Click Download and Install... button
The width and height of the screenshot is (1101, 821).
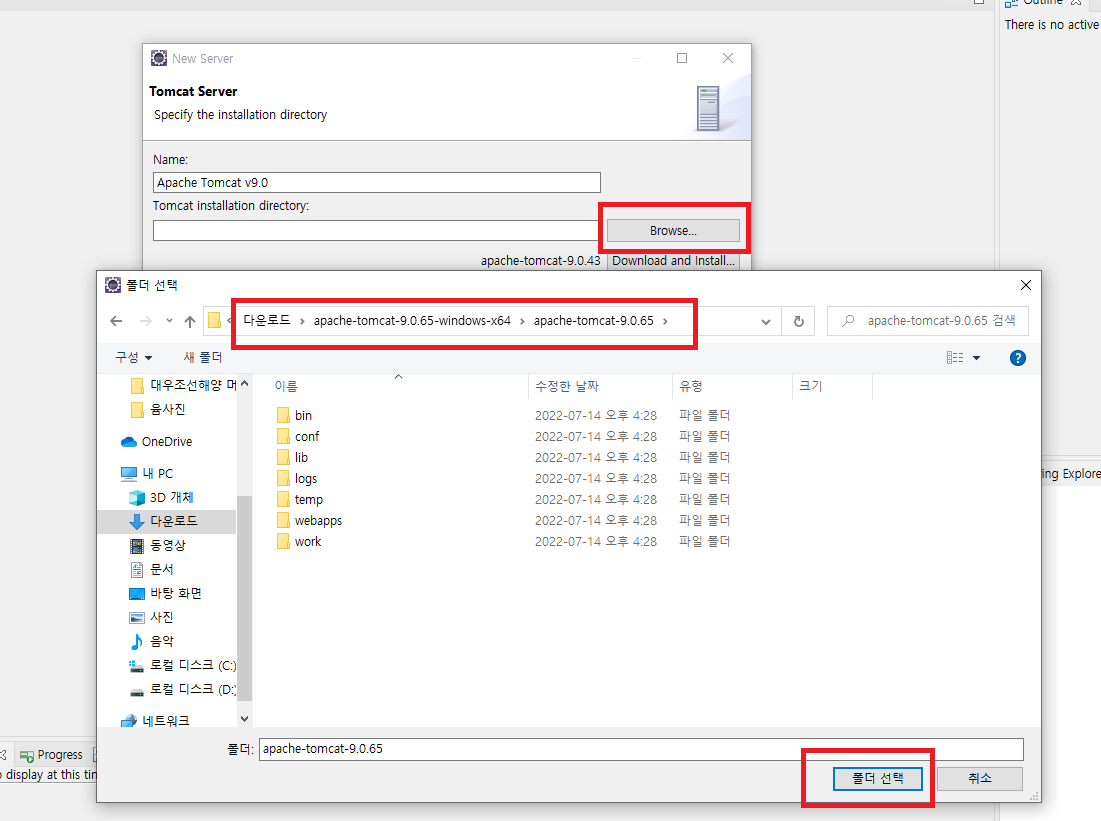coord(673,261)
